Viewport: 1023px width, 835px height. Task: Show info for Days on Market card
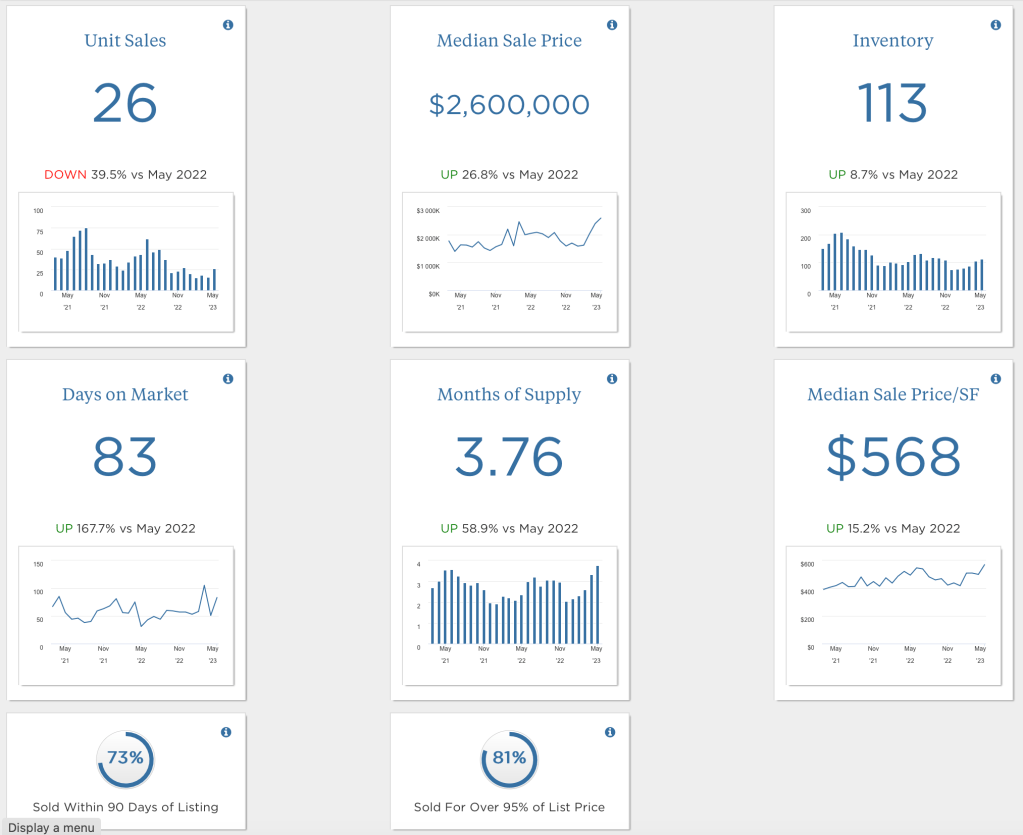pos(228,379)
